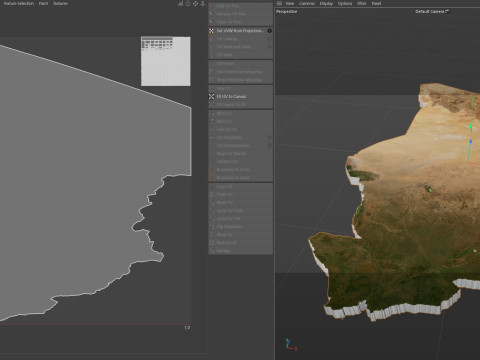Run Set UVW from Projection
This screenshot has height=360, width=480.
tap(240, 31)
